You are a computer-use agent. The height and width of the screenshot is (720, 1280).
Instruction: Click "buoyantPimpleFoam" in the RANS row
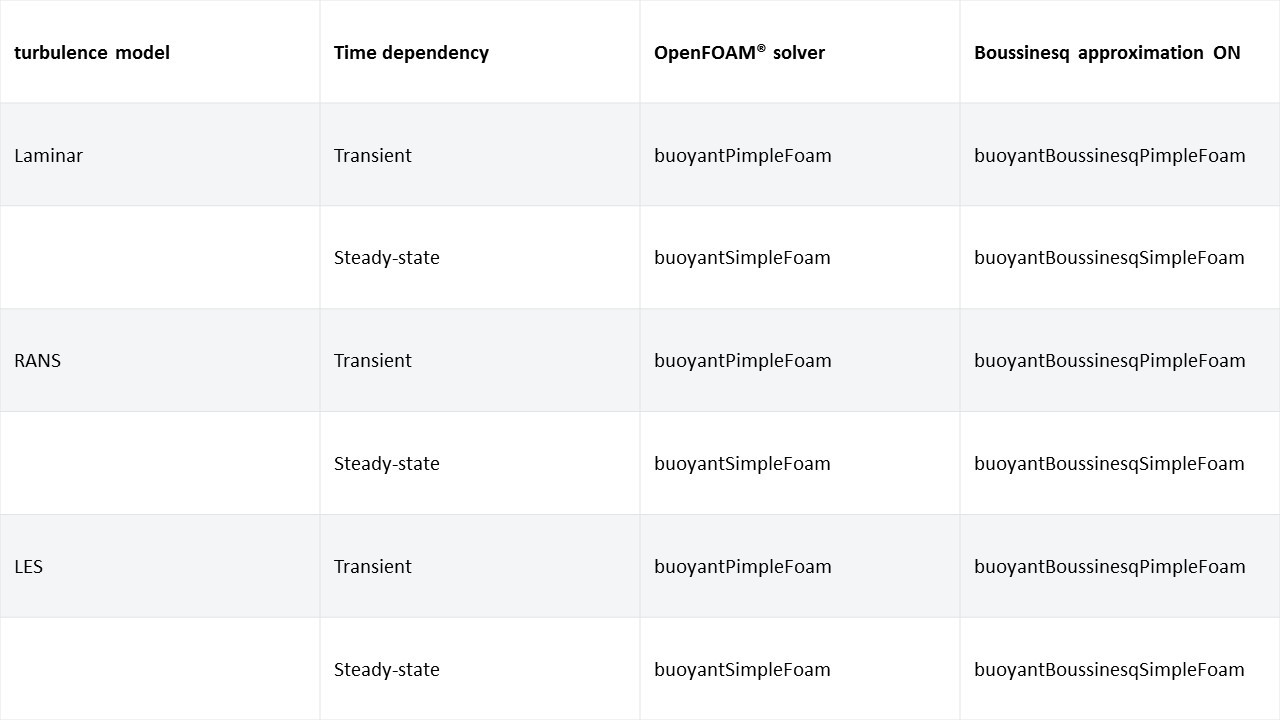[743, 361]
